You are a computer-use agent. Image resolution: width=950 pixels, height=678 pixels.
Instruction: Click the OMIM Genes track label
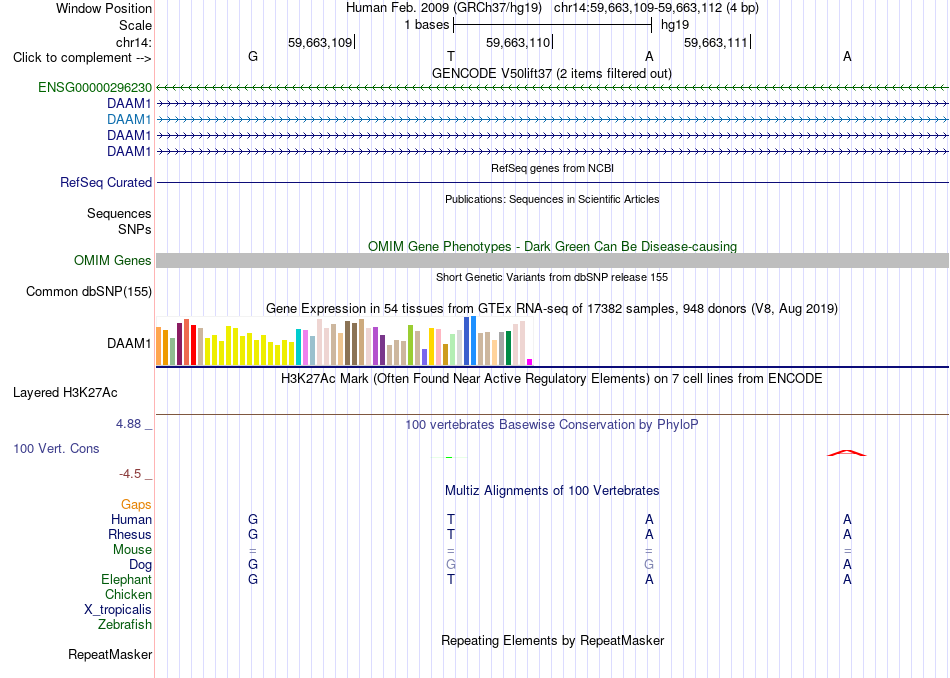point(113,261)
